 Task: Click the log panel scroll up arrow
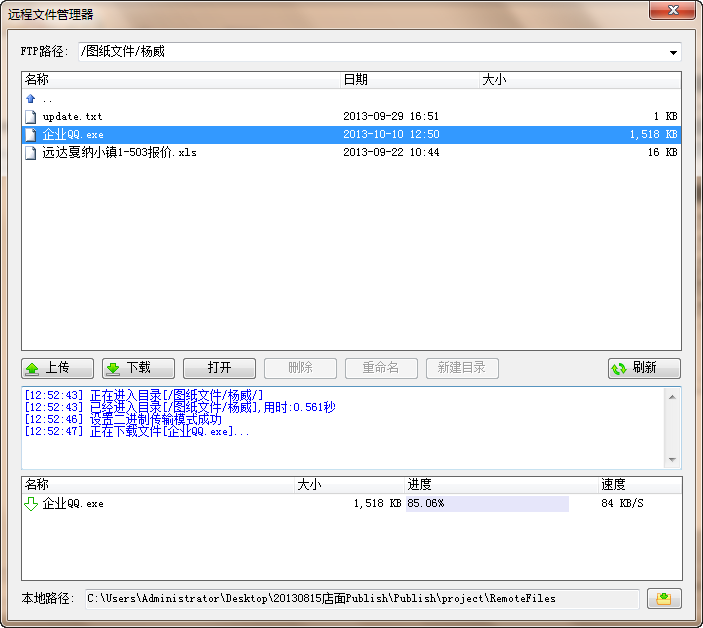point(672,397)
